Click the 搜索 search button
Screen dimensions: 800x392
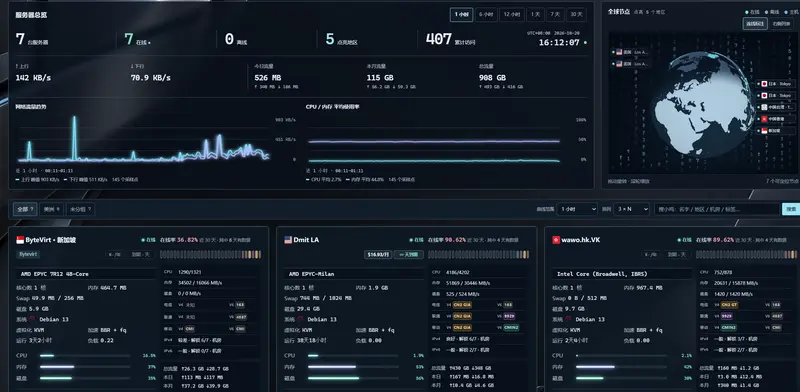tap(791, 209)
